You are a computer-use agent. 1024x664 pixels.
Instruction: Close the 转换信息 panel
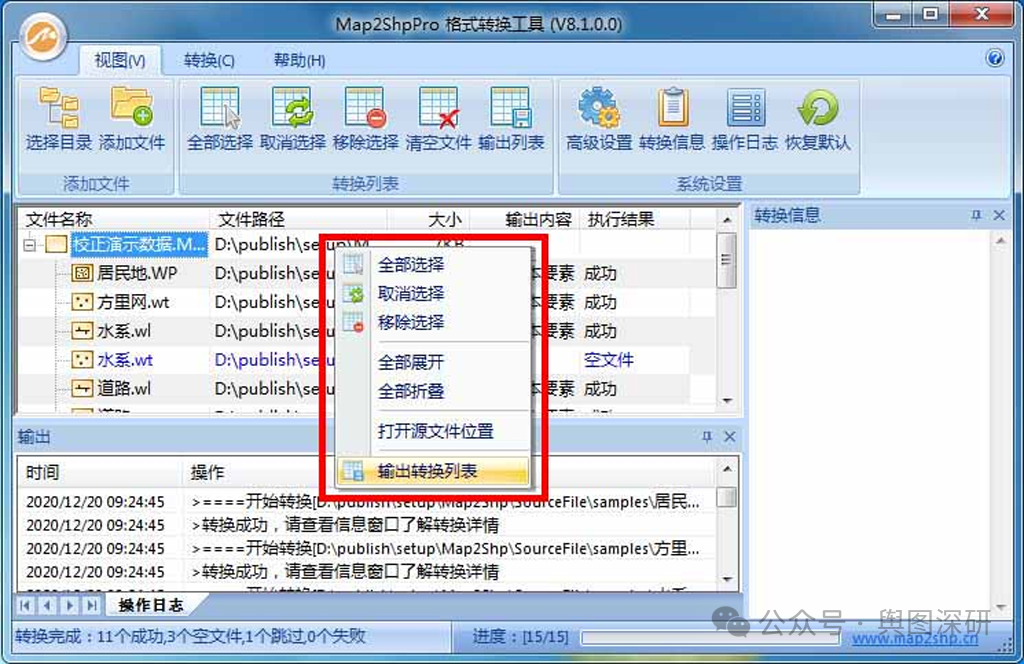click(999, 215)
